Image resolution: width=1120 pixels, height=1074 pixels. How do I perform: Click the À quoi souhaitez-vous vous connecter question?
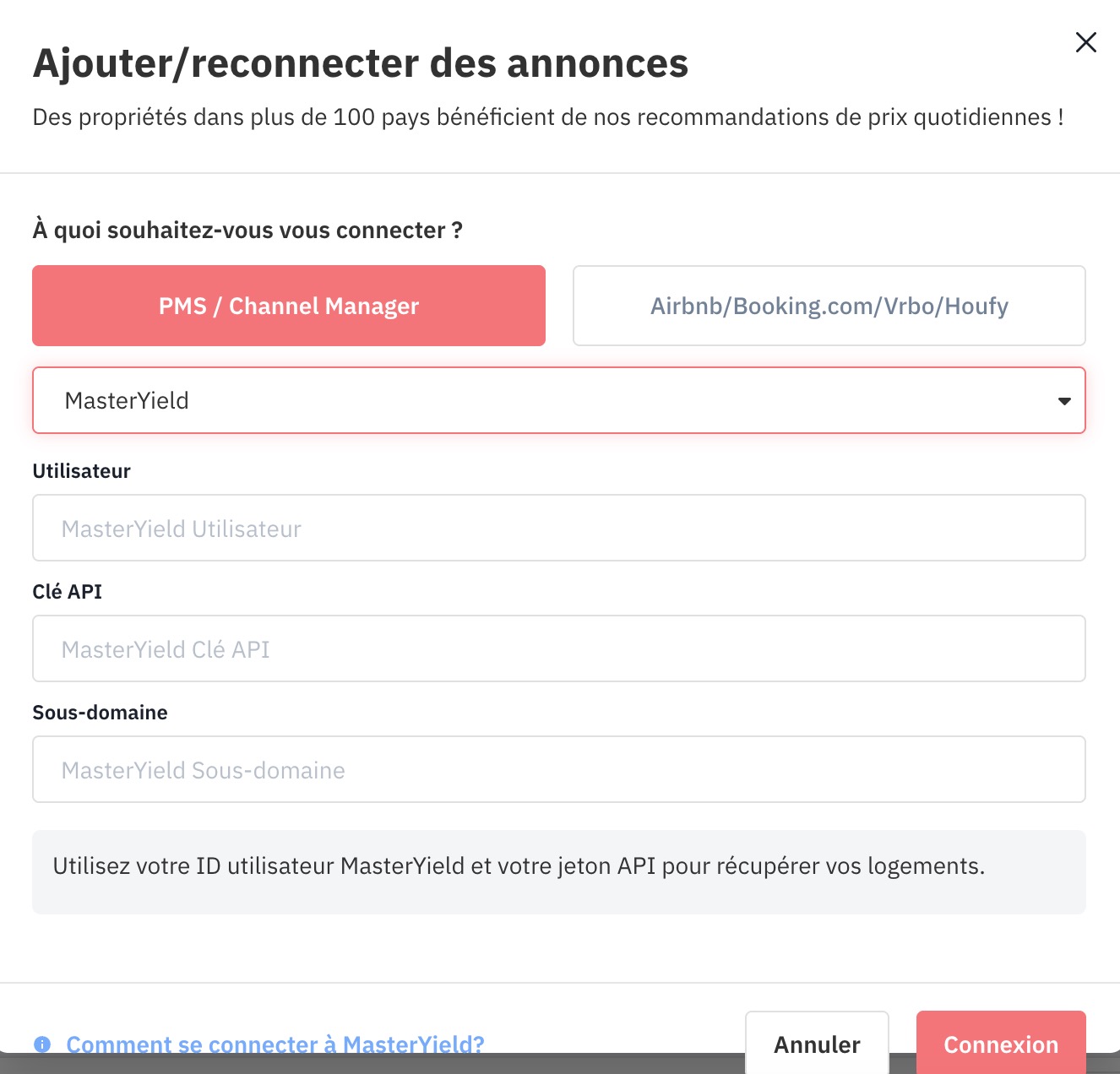(x=247, y=231)
